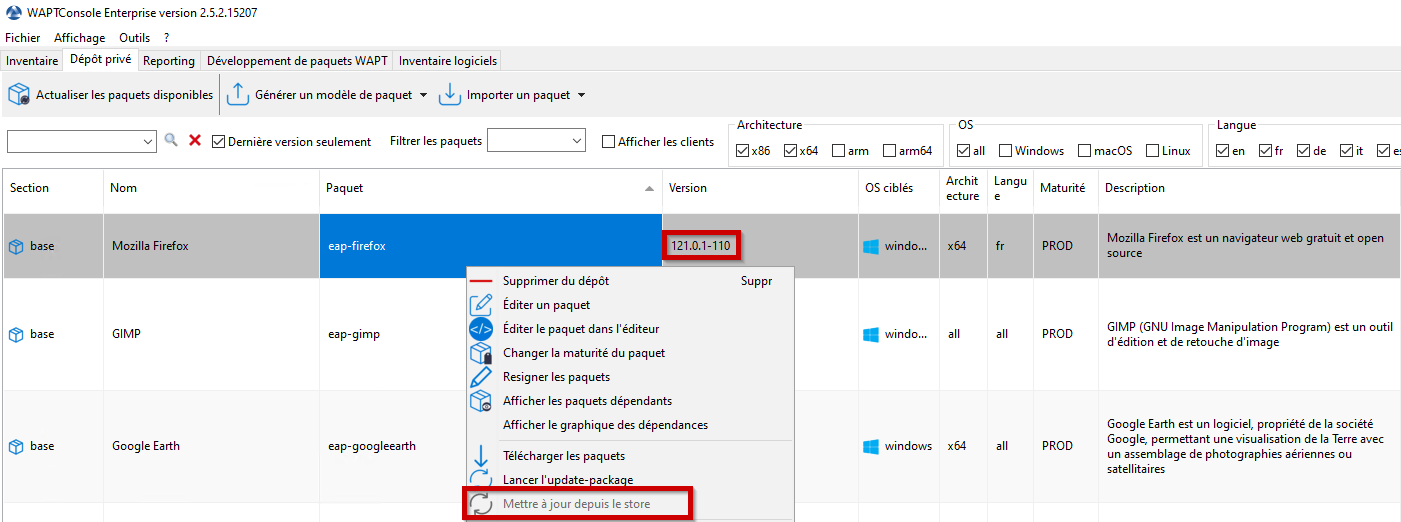
Task: Expand Générer un modèle de paquet dropdown arrow
Action: click(x=423, y=96)
